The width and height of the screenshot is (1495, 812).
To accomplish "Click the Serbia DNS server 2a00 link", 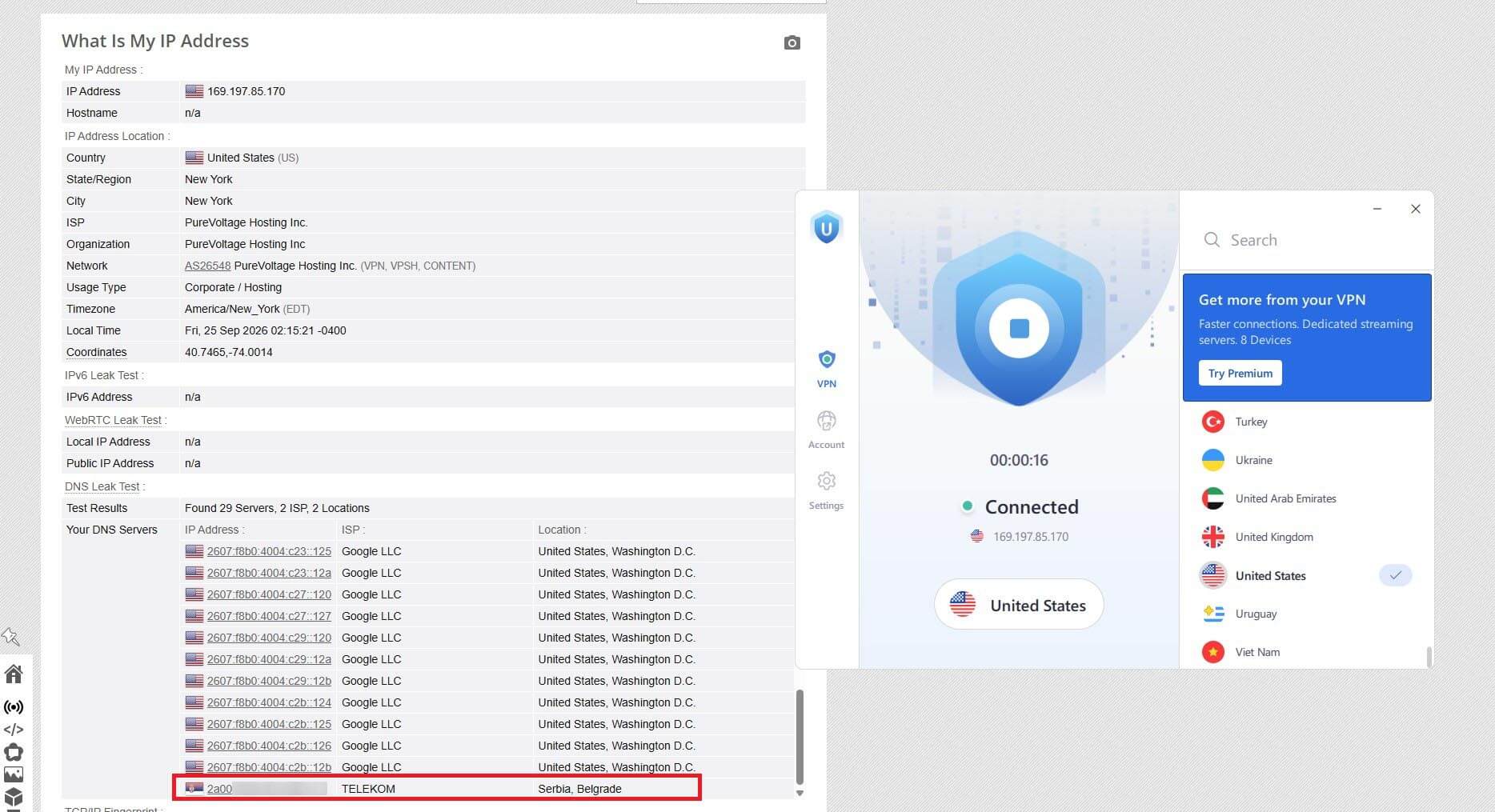I will pyautogui.click(x=219, y=789).
